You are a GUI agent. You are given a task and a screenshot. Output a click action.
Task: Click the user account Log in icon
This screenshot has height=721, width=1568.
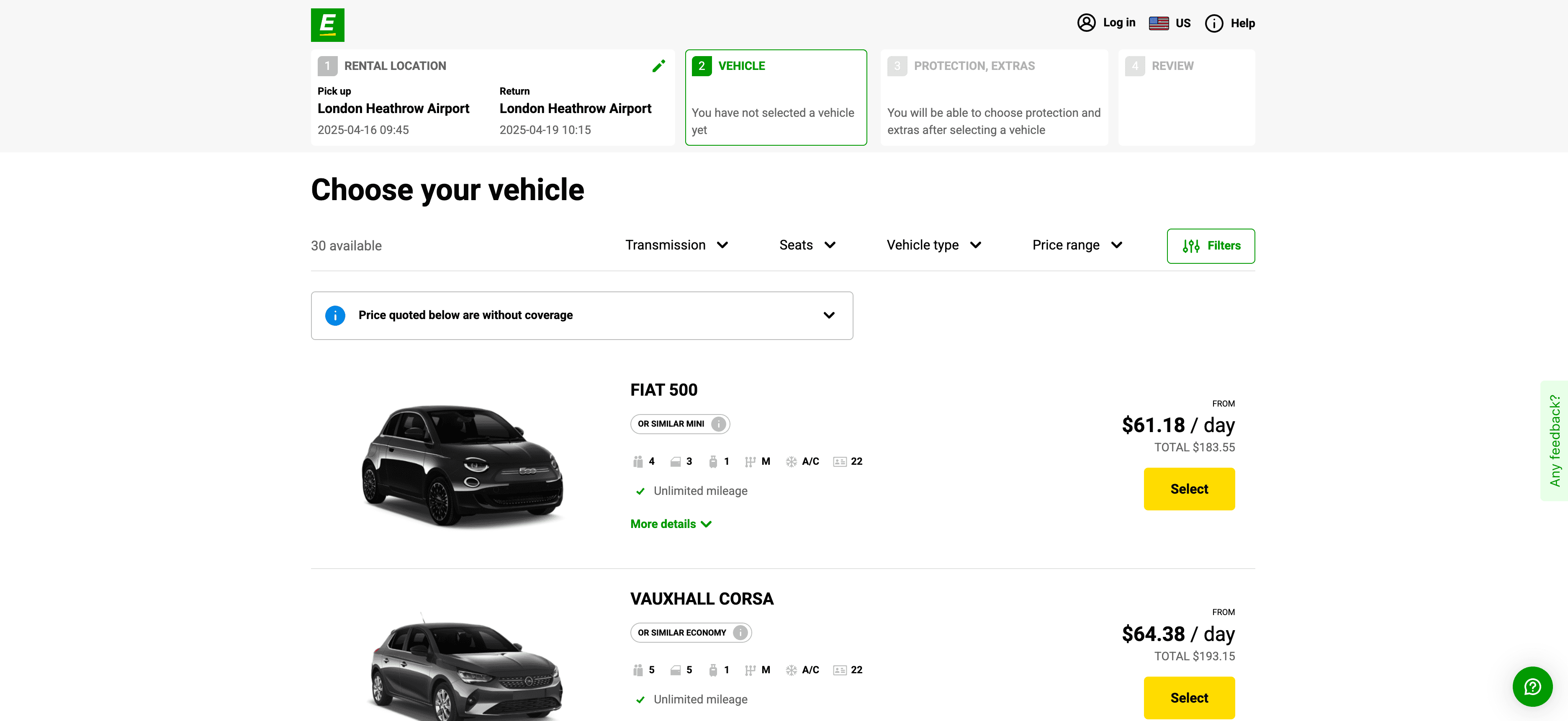[x=1086, y=23]
